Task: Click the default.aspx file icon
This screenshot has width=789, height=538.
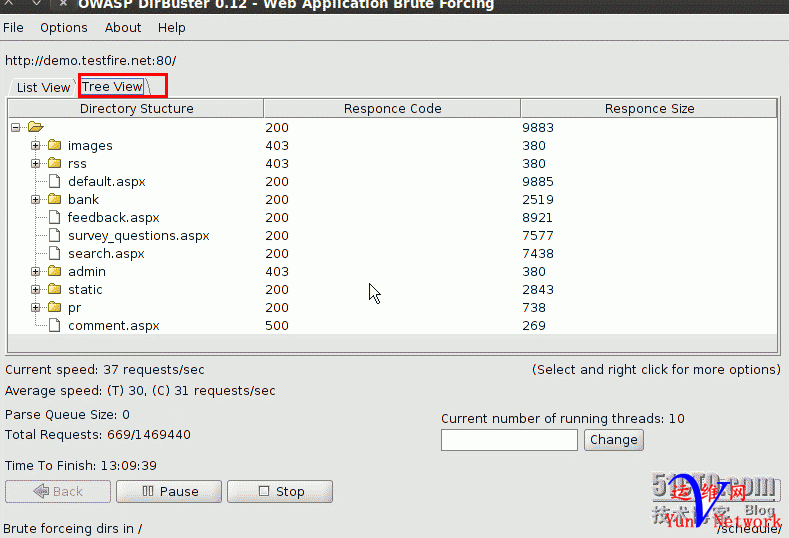Action: [x=54, y=181]
